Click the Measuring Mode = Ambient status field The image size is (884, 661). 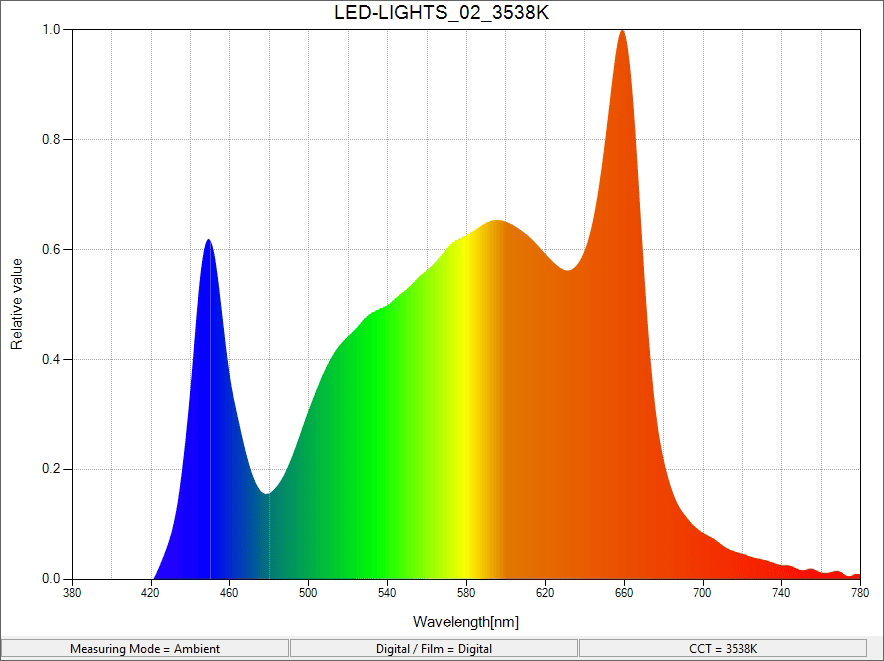[x=145, y=649]
